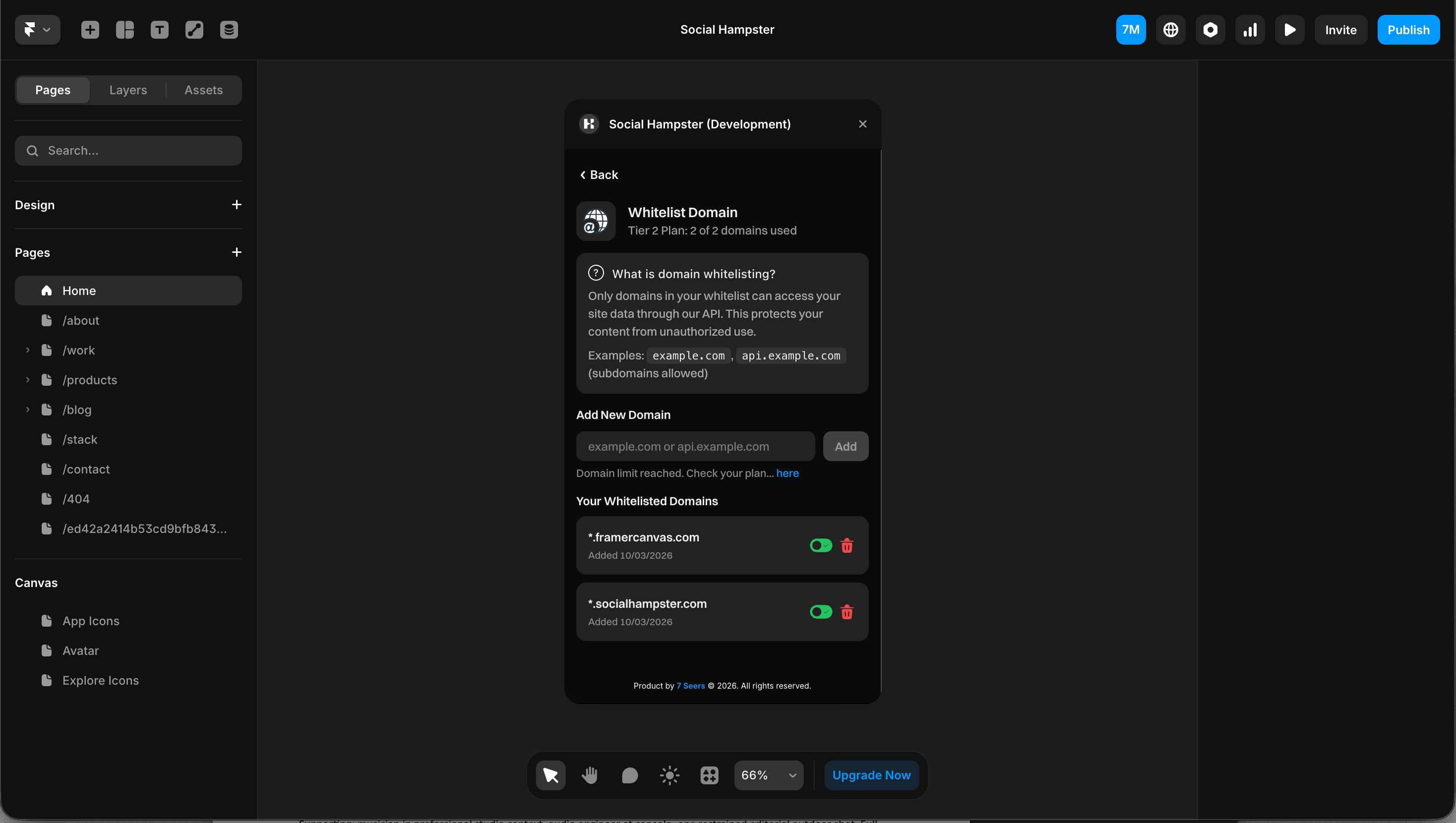Click the question mark help icon
The width and height of the screenshot is (1456, 823).
pos(596,273)
